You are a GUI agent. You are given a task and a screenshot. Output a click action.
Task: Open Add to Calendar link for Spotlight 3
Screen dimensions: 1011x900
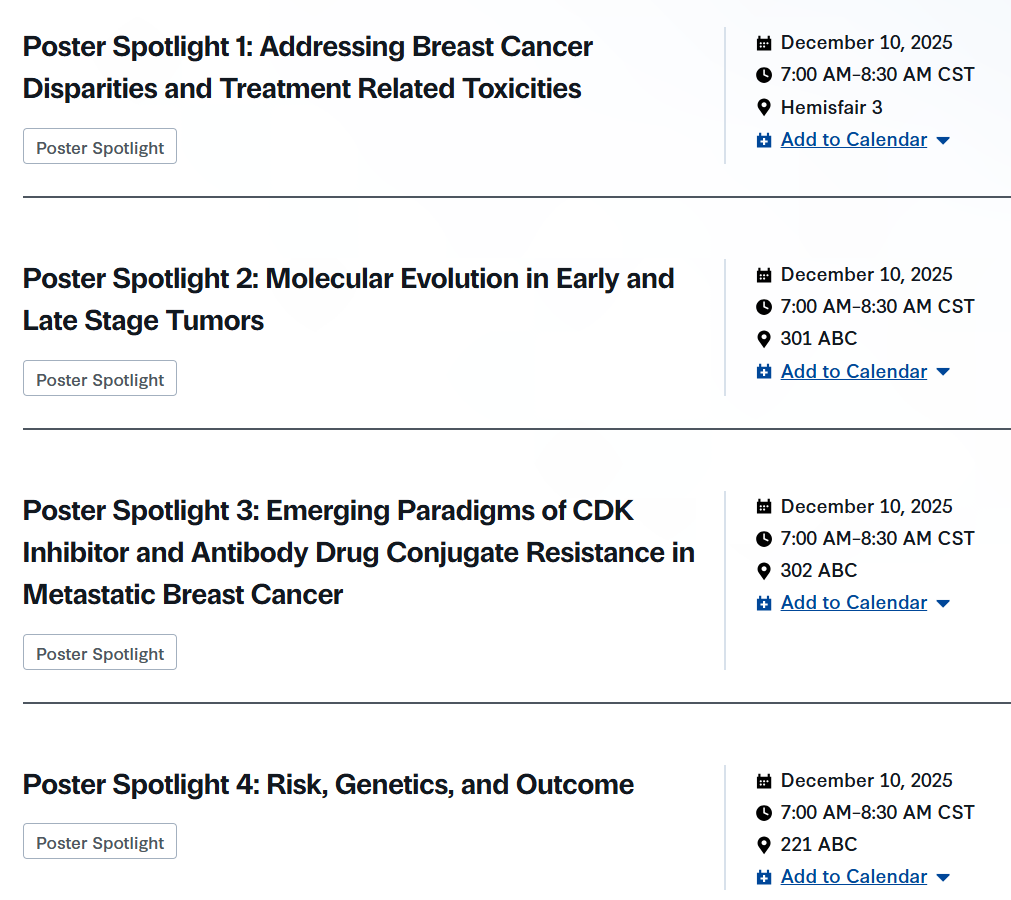coord(853,603)
